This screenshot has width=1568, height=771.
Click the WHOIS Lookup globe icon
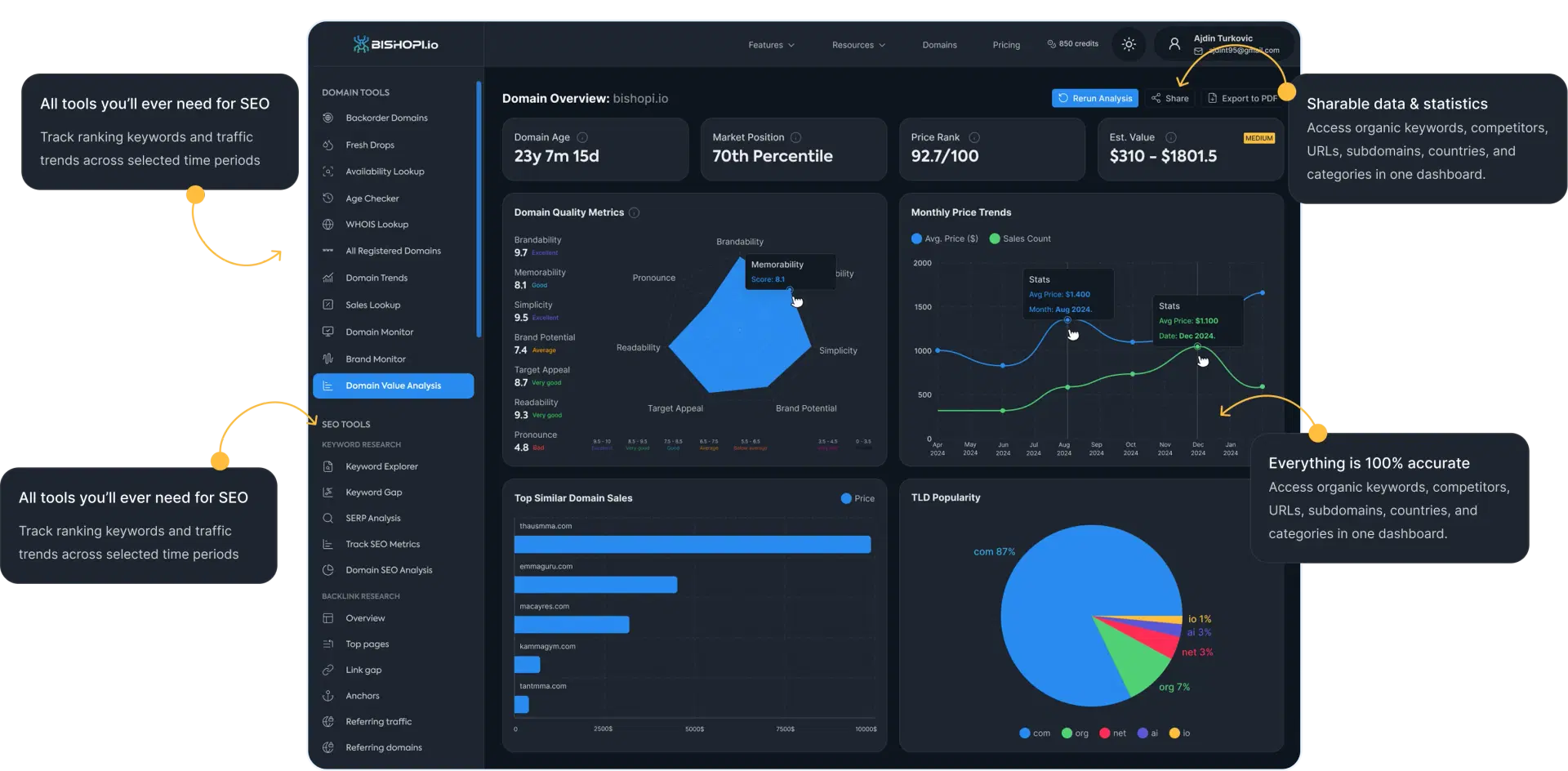pyautogui.click(x=327, y=225)
